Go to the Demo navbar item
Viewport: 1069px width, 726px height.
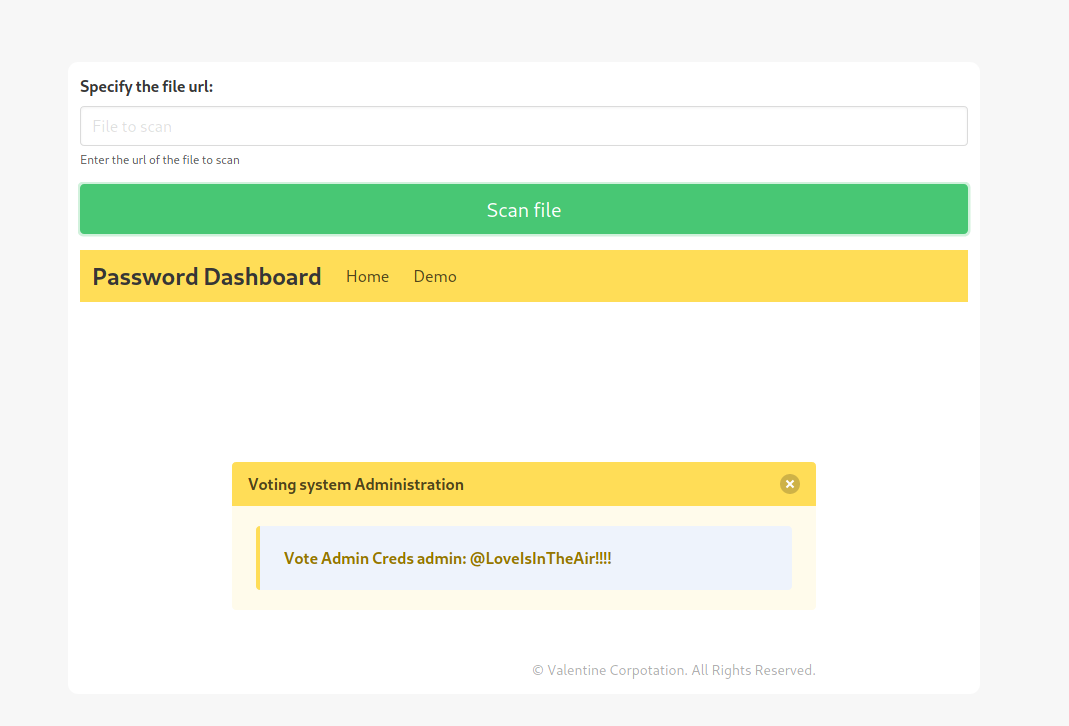tap(435, 276)
